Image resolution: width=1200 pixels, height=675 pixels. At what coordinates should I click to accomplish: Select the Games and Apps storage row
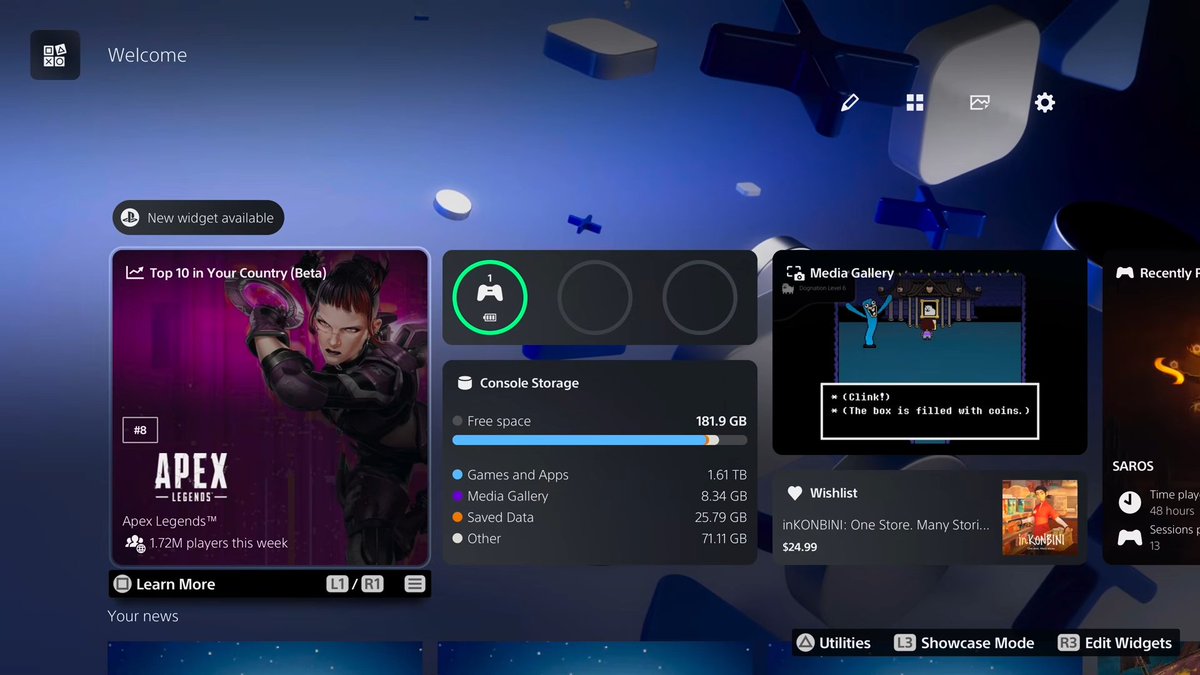(x=600, y=475)
